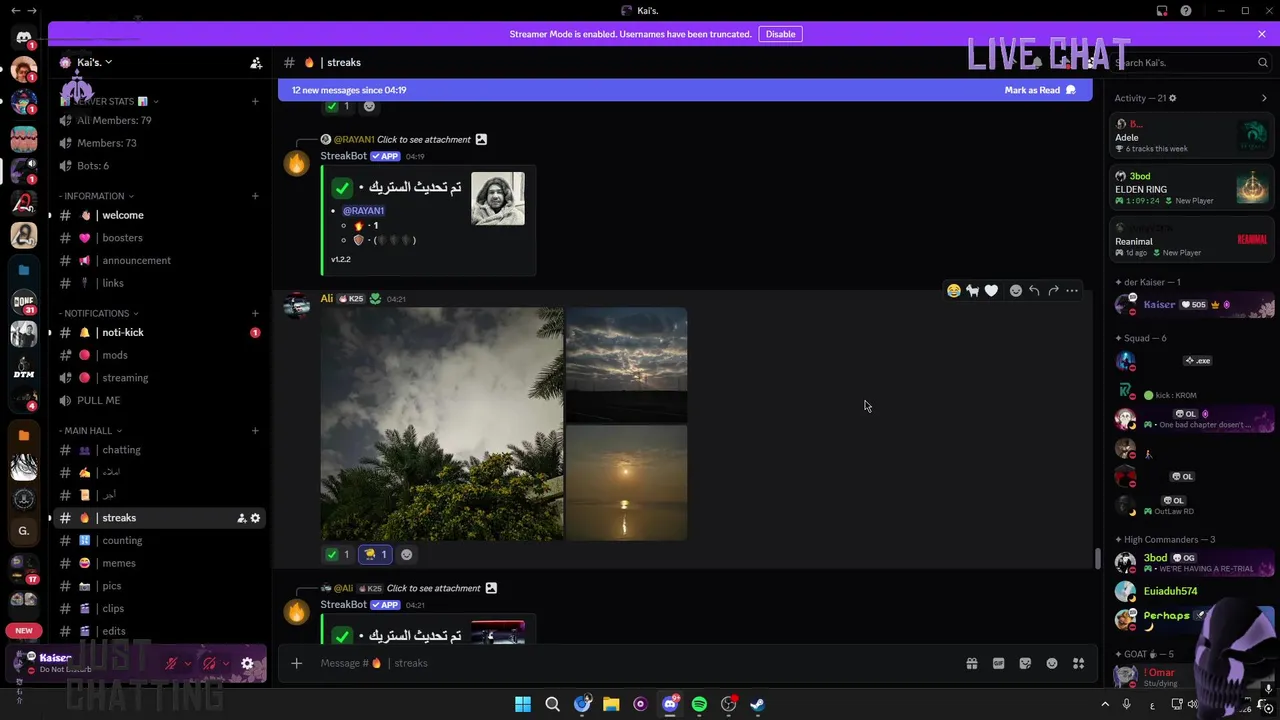Add attachment with plus button in message bar

pyautogui.click(x=296, y=663)
